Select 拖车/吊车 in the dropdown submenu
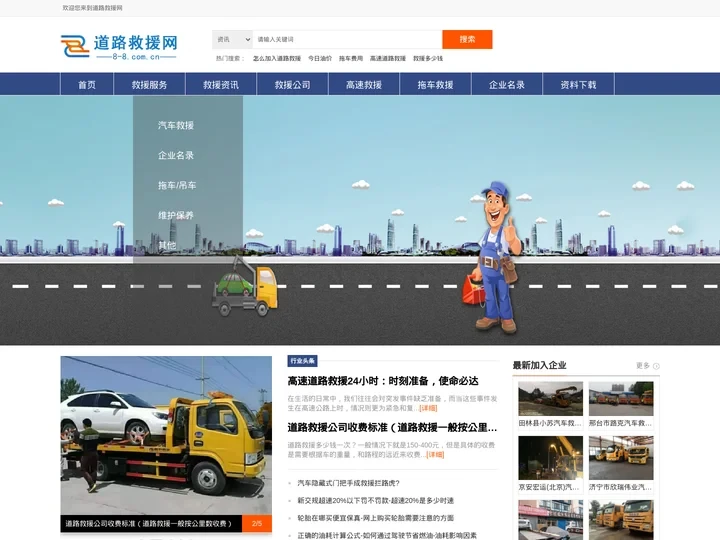Viewport: 720px width, 540px height. [177, 185]
